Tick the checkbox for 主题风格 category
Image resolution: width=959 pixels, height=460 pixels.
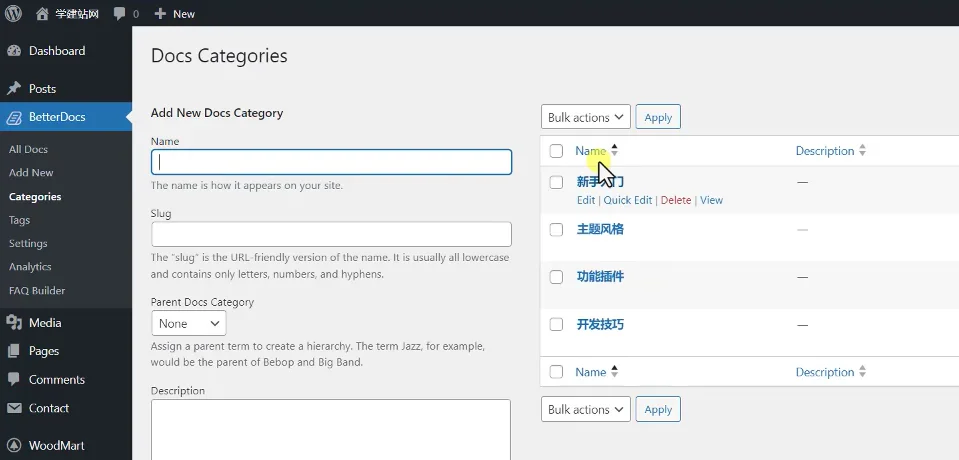tap(556, 229)
